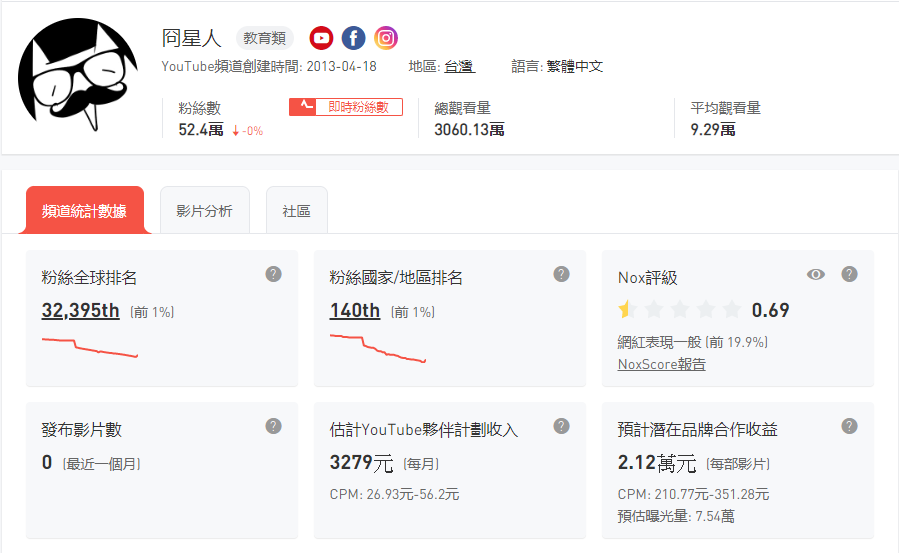Open the 台灣 region link

pos(459,66)
